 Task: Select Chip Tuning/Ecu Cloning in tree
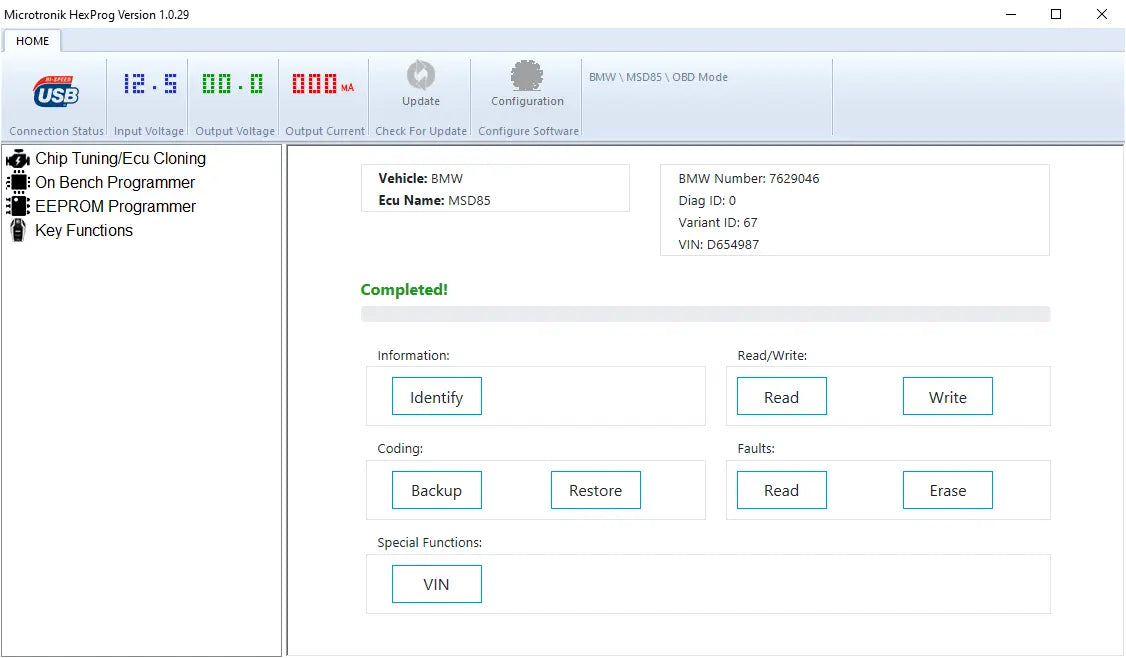120,159
